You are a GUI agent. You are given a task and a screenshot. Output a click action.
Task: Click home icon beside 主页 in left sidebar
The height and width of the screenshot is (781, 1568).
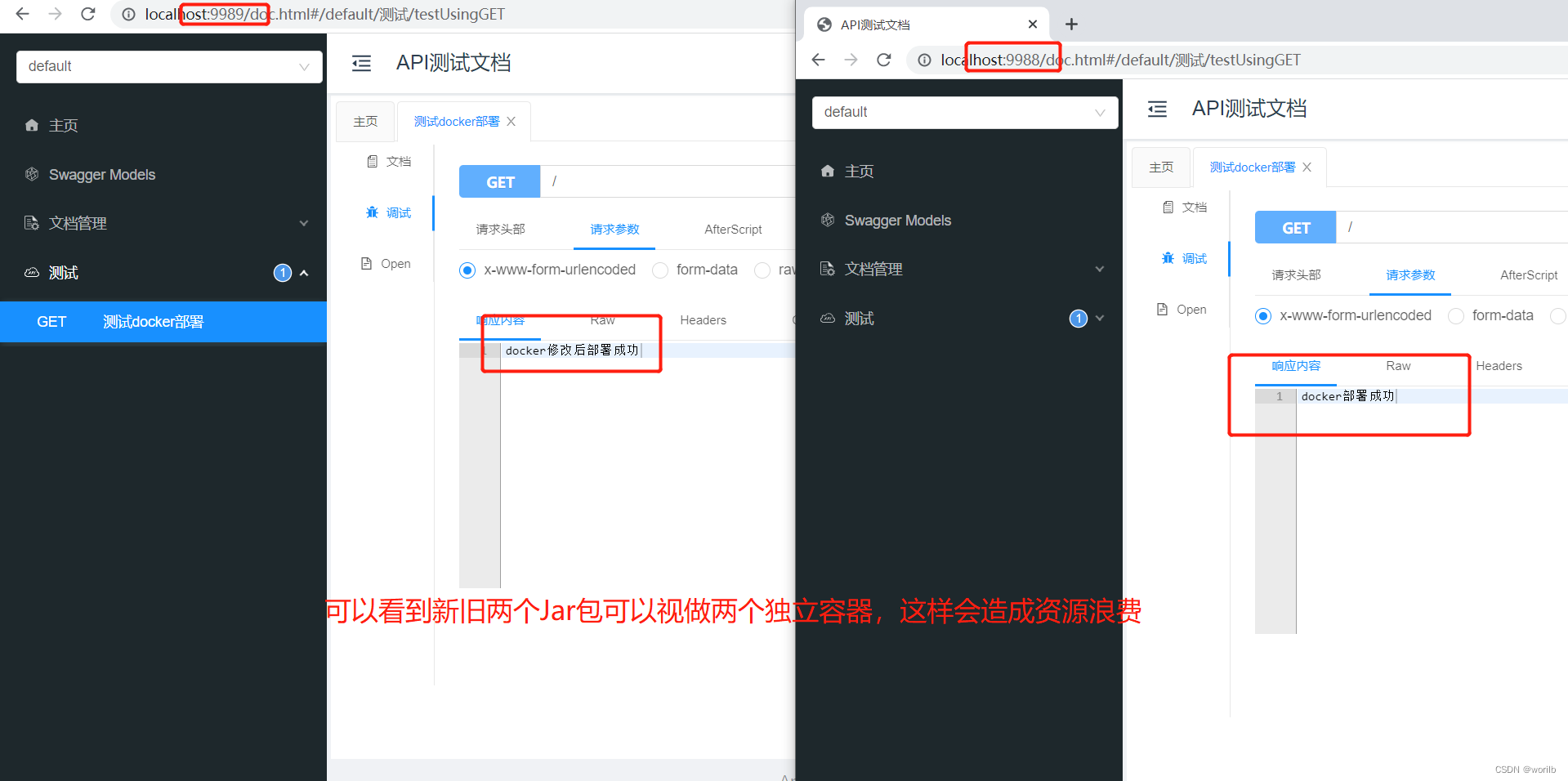pos(32,125)
